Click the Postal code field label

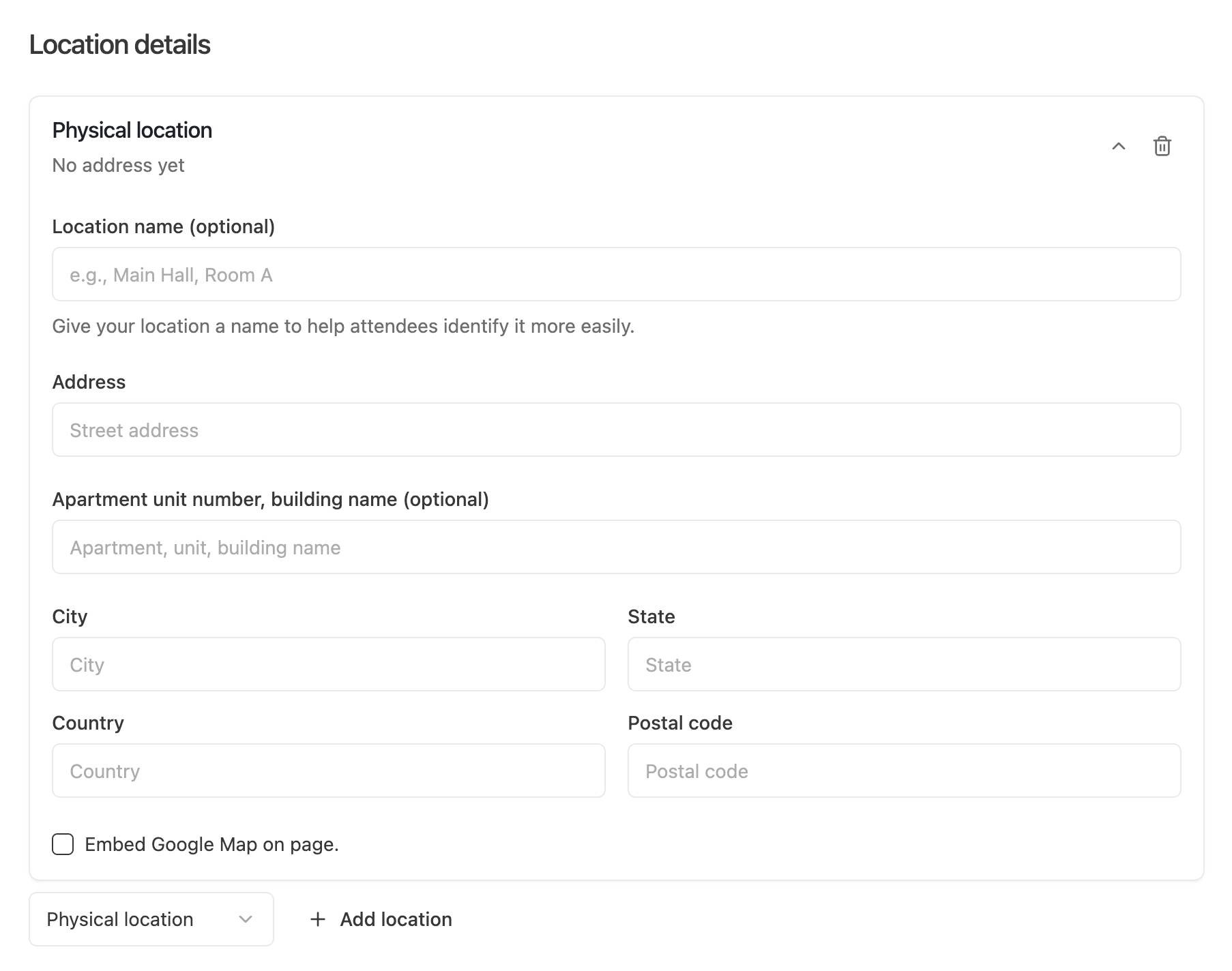click(679, 723)
